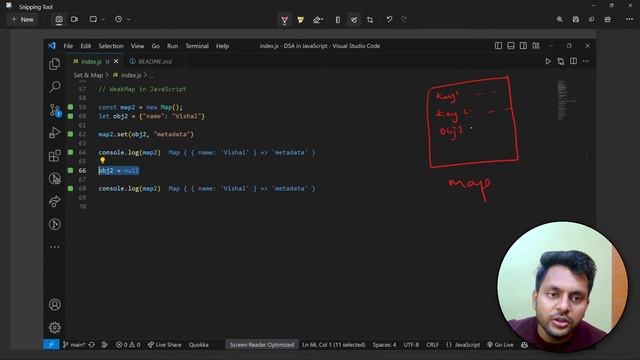Share the snip
This screenshot has width=640, height=360.
click(x=608, y=19)
